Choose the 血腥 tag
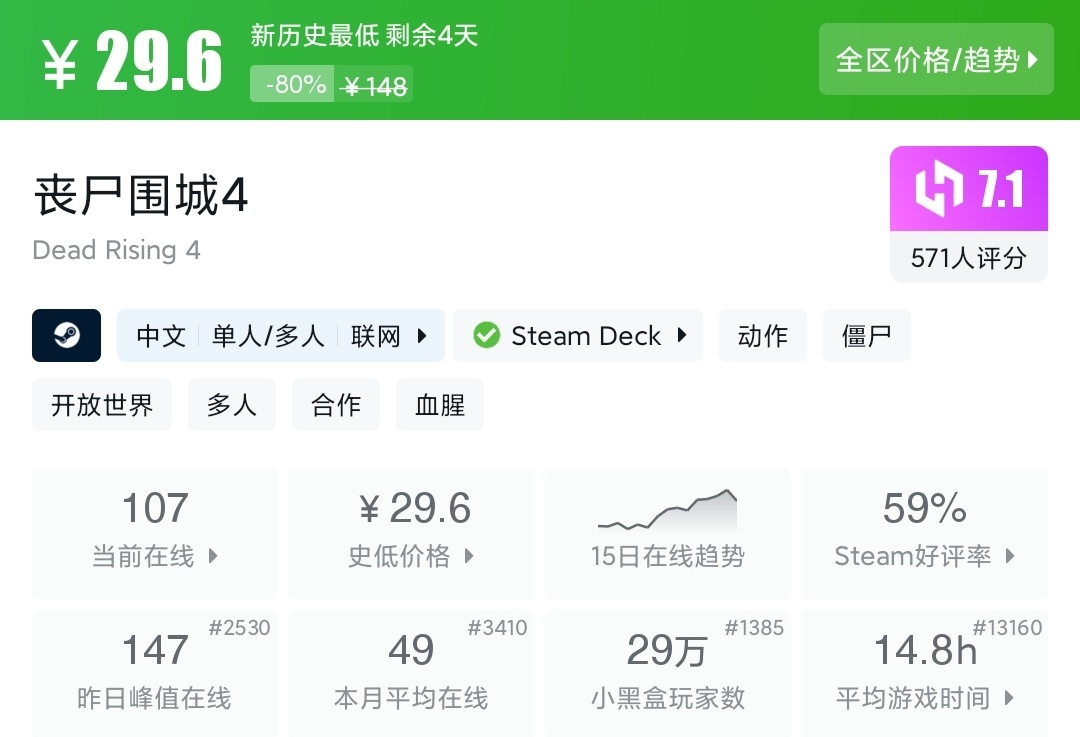Viewport: 1080px width, 737px height. tap(440, 405)
